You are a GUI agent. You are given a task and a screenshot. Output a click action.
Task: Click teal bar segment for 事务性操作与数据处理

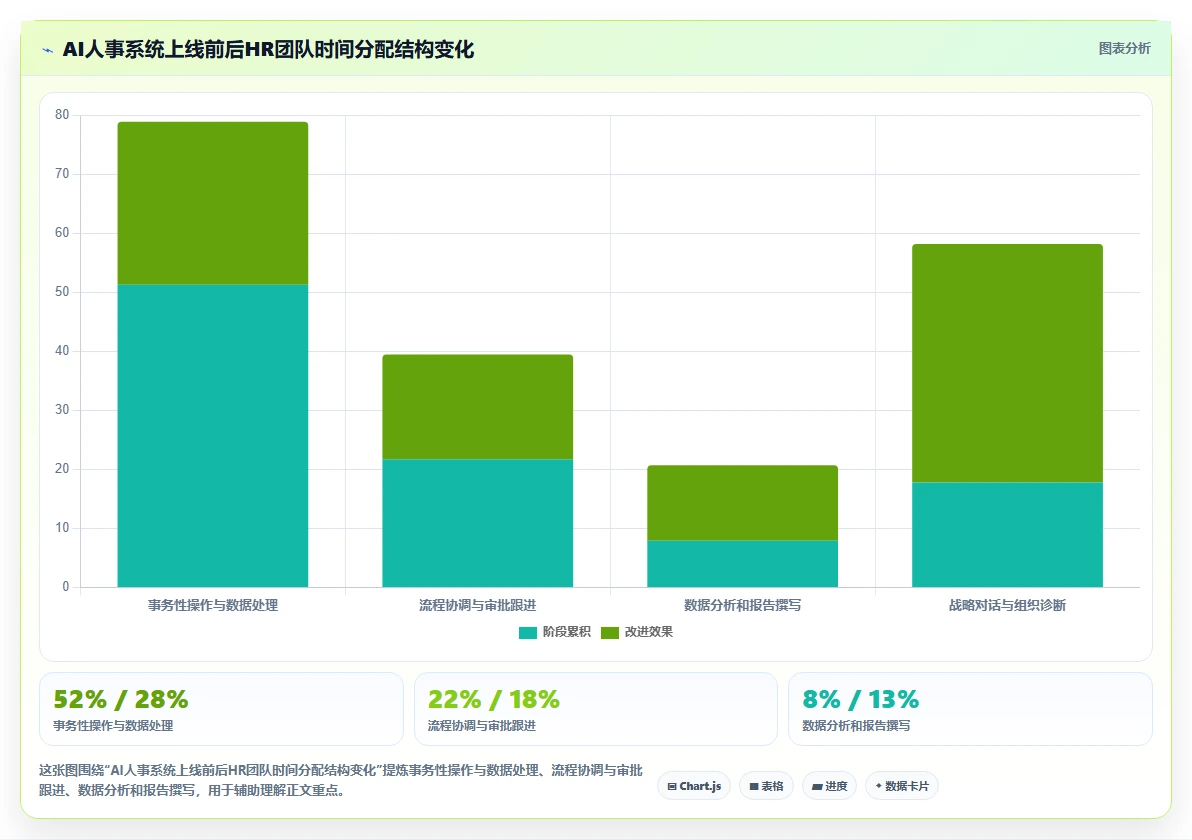(x=213, y=436)
